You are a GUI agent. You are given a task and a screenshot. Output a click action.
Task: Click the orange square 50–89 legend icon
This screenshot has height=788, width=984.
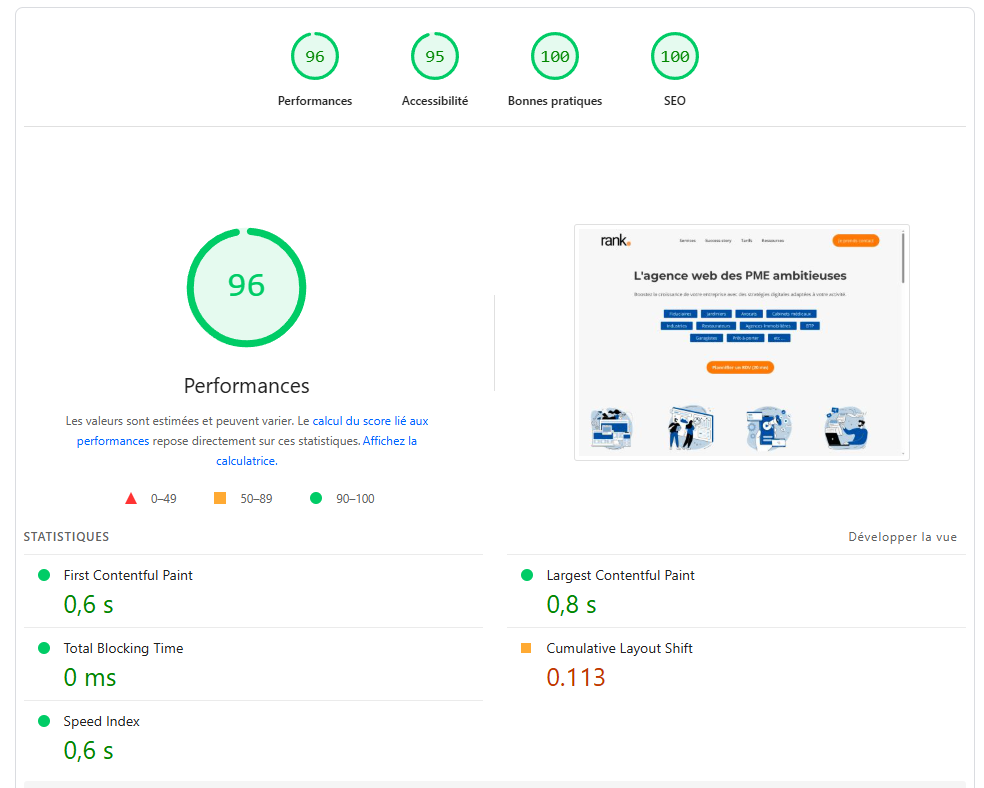(220, 498)
